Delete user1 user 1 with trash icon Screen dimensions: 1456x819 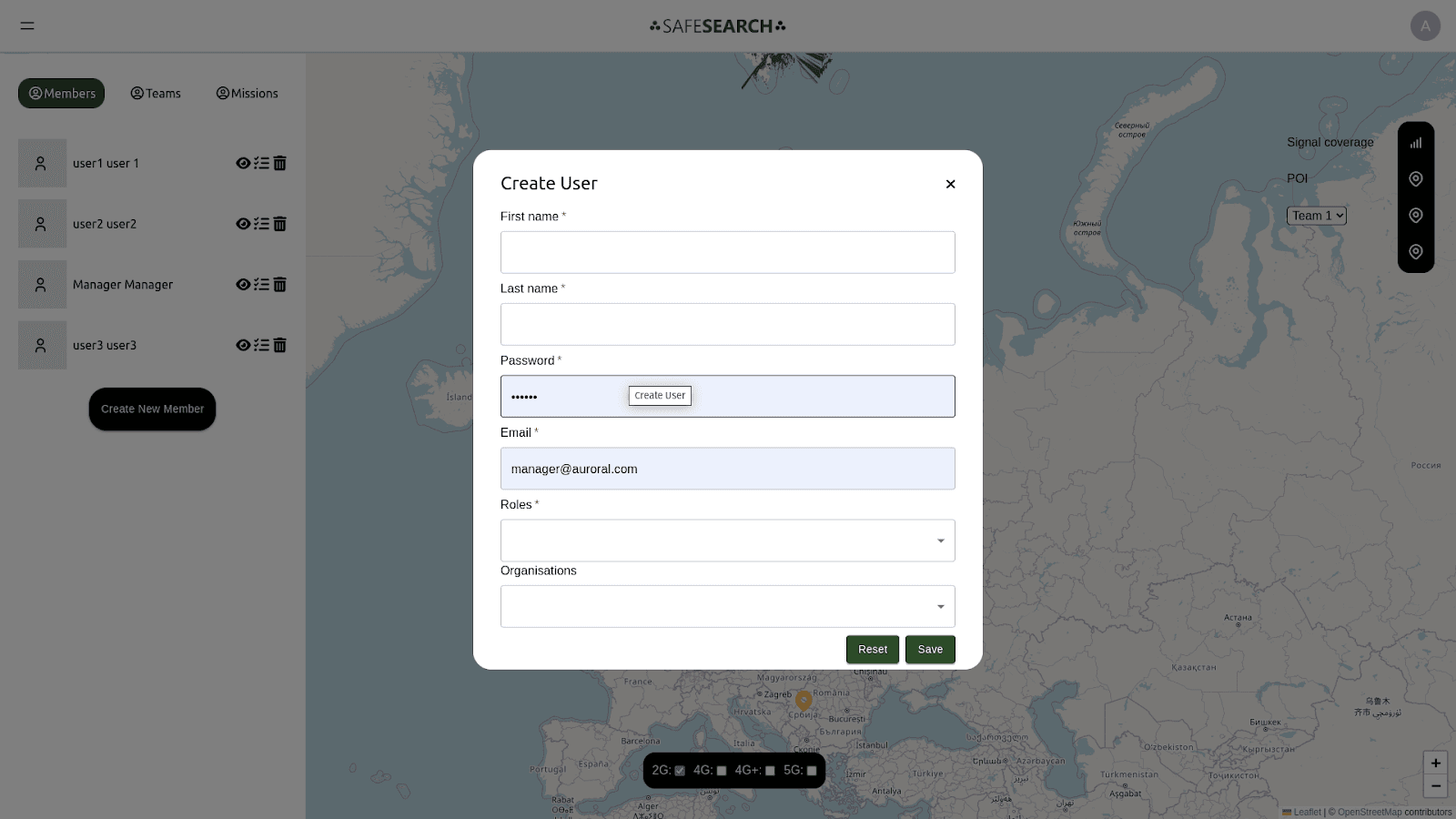(x=280, y=164)
